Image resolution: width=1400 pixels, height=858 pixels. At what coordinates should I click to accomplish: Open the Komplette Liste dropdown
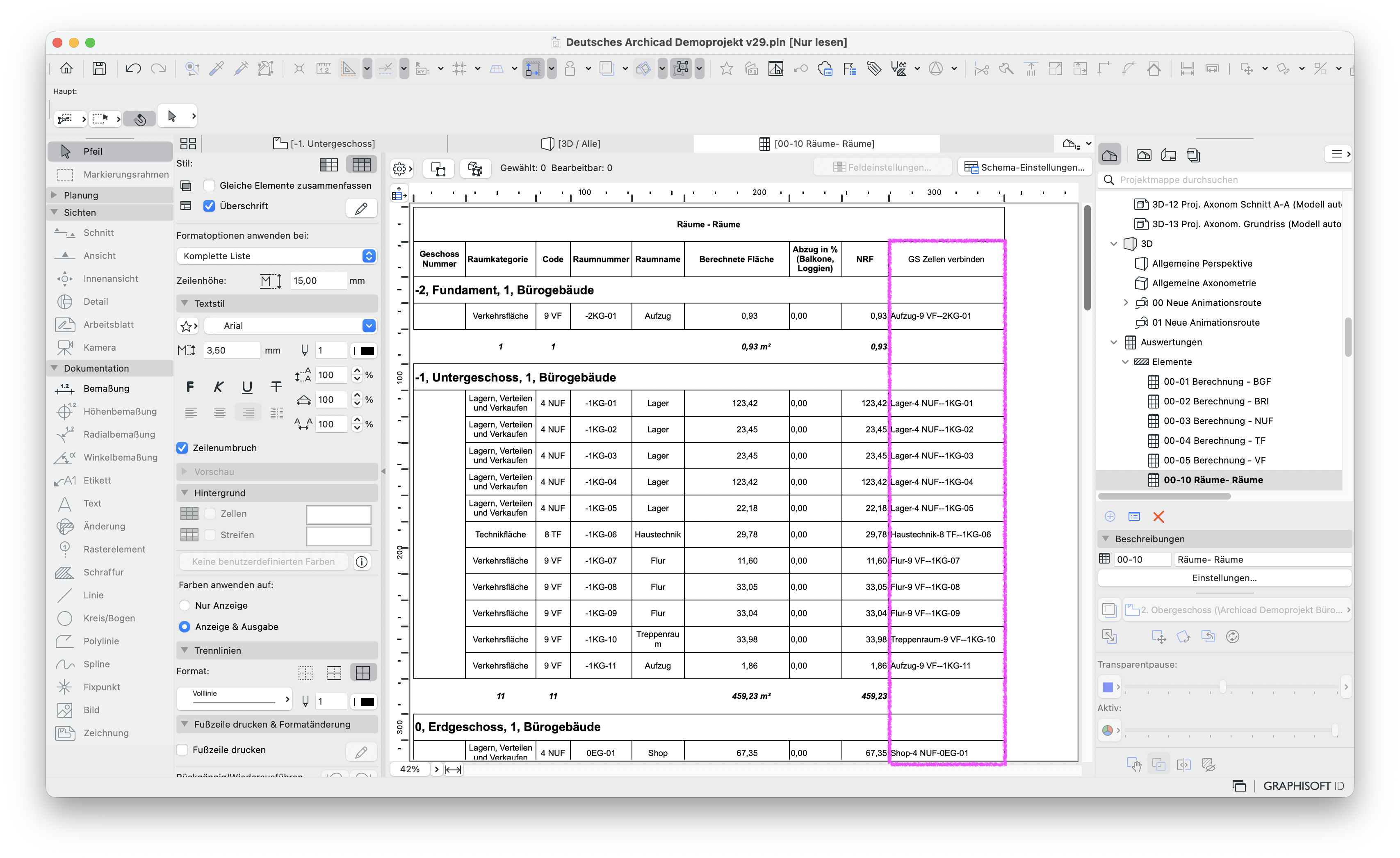pyautogui.click(x=277, y=256)
